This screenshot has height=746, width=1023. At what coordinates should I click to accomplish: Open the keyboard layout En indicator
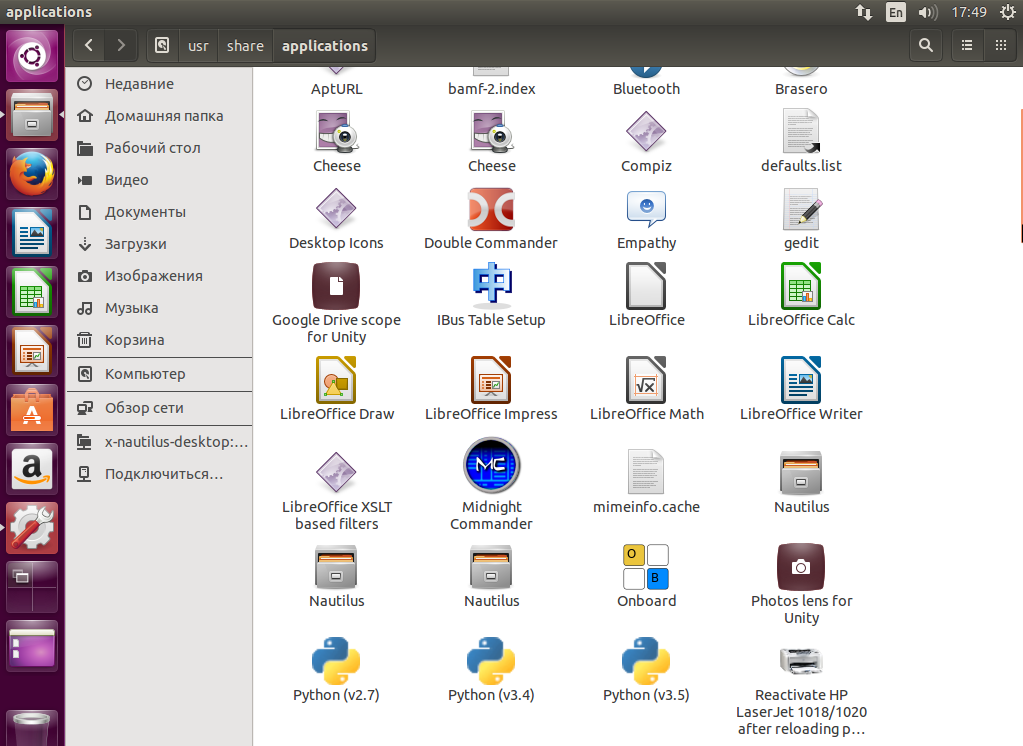coord(896,13)
